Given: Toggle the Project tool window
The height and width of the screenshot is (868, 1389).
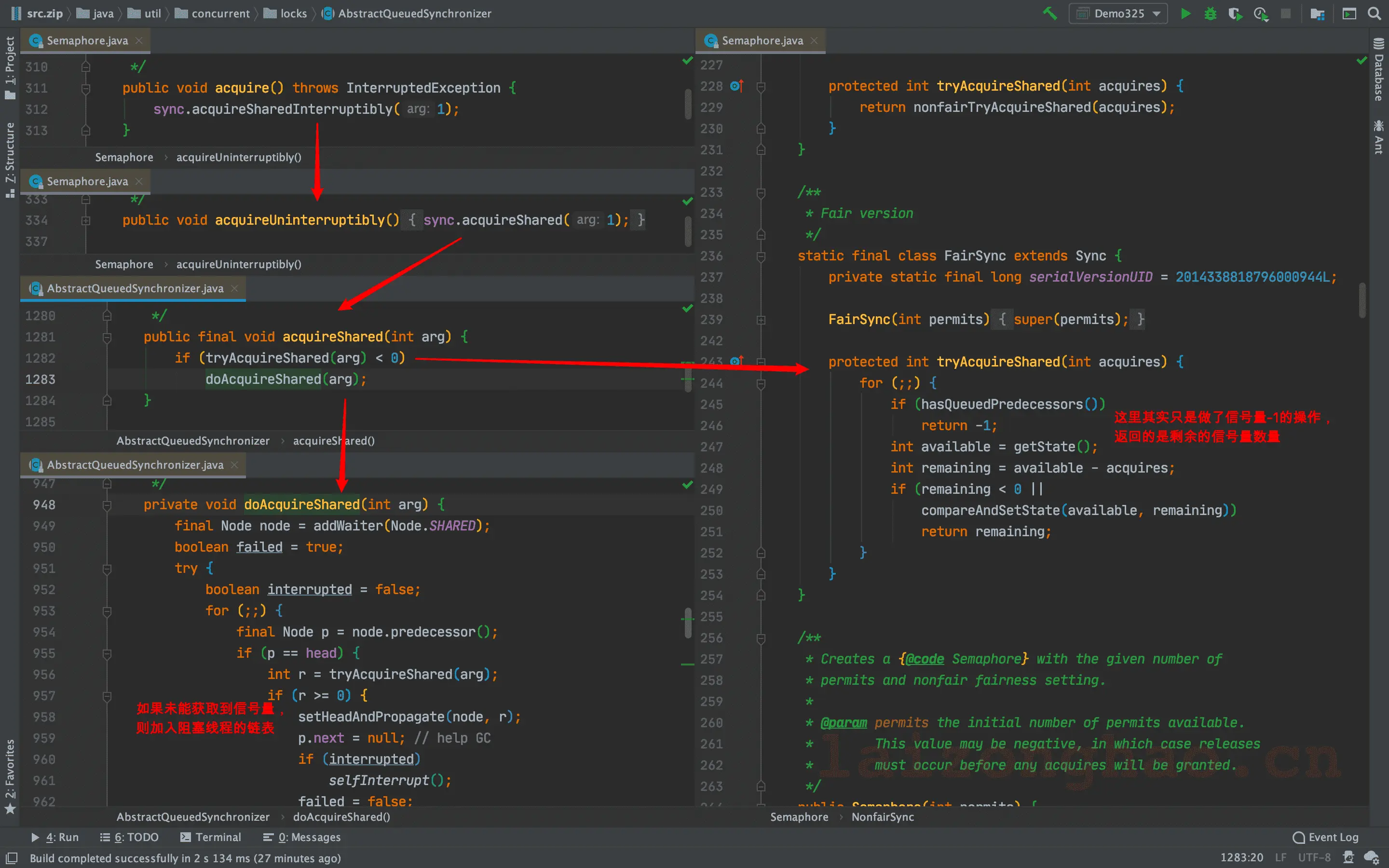Looking at the screenshot, I should (x=10, y=68).
